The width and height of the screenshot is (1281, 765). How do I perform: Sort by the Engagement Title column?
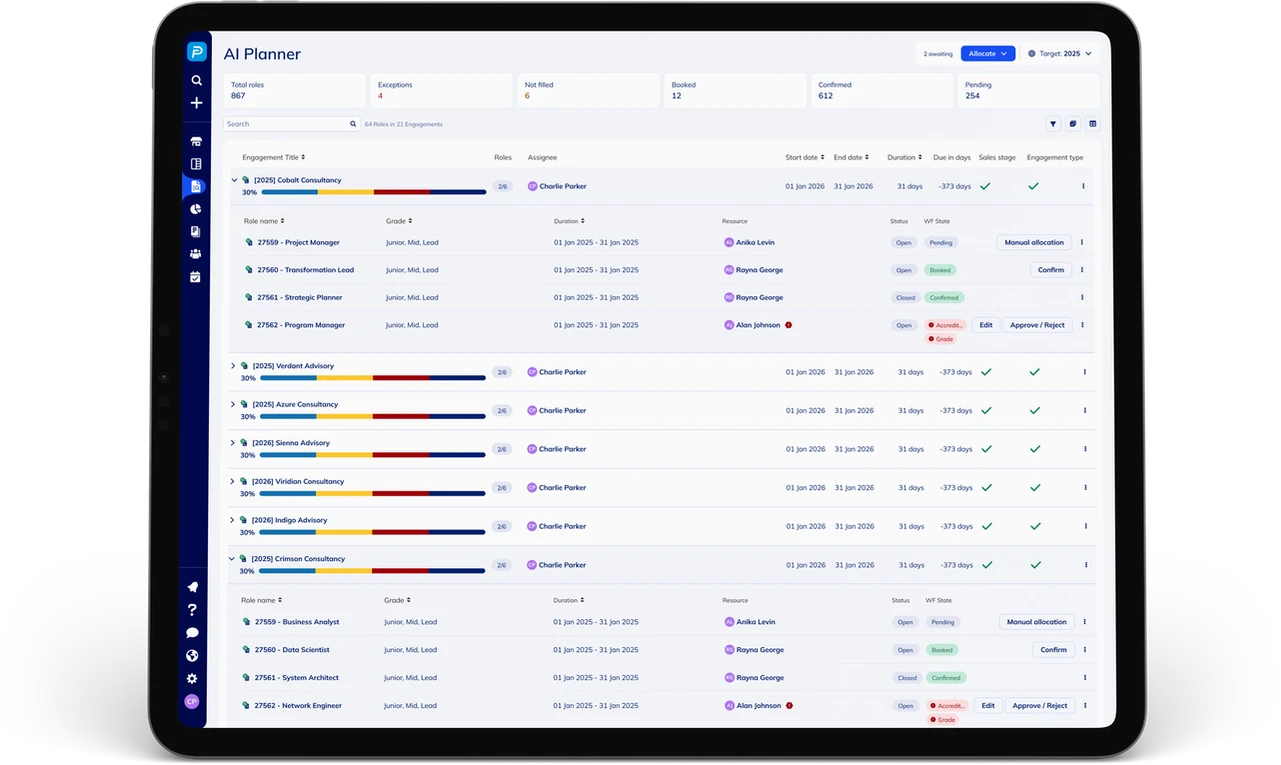click(x=273, y=157)
